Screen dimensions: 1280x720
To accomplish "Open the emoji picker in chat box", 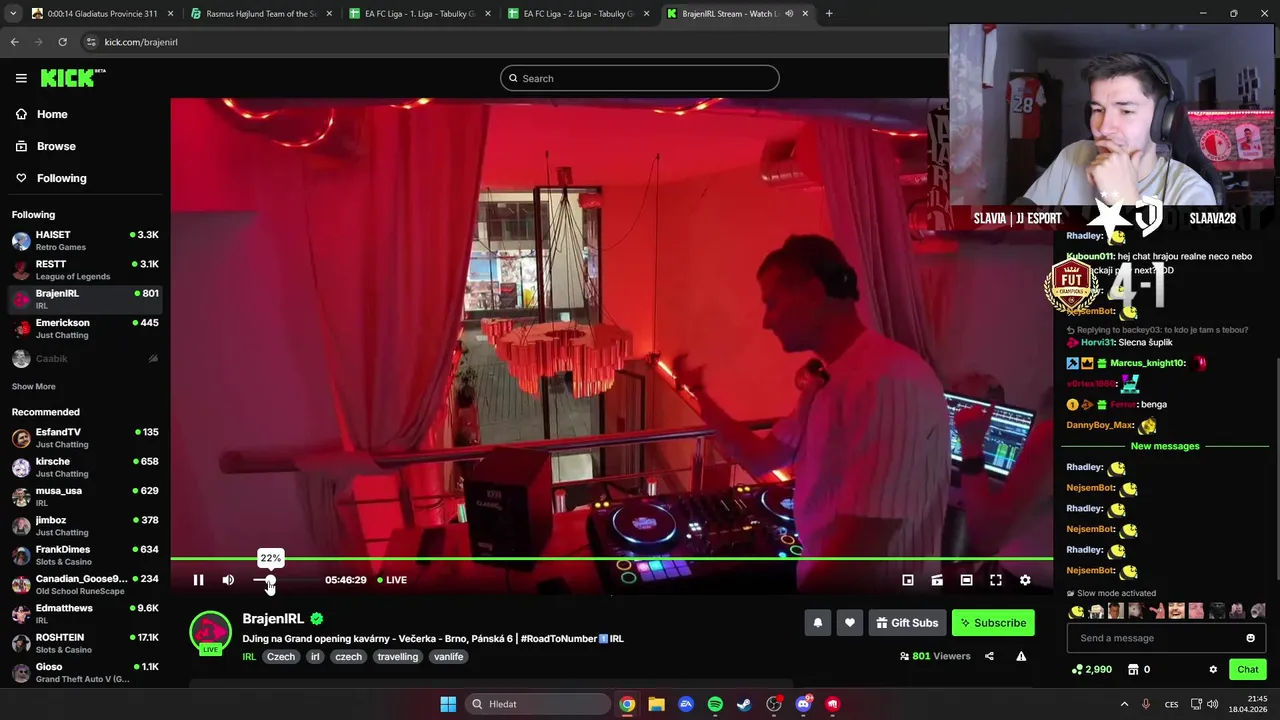I will (x=1250, y=638).
